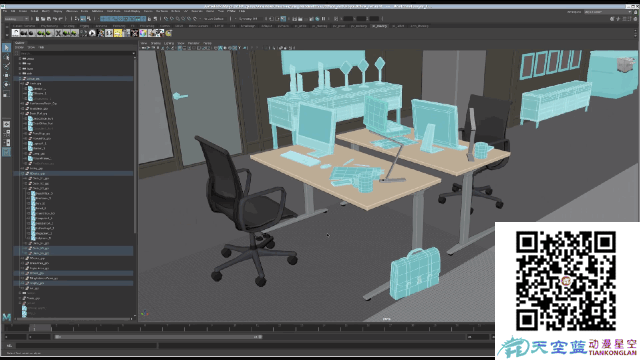Toggle the highlighted Outliner layout button
Viewport: 640px width, 360px height.
pyautogui.click(x=6, y=152)
